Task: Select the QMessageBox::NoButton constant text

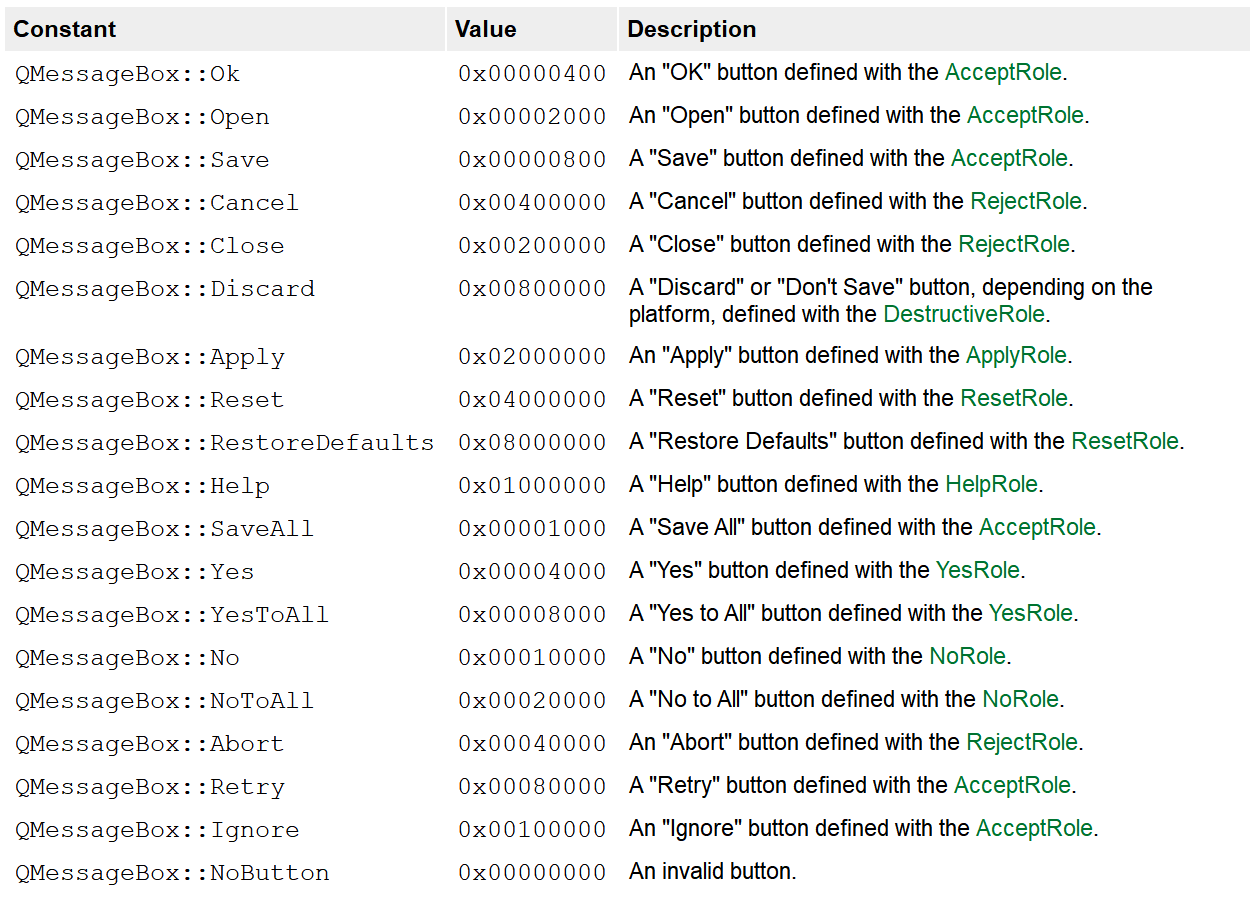Action: tap(172, 873)
